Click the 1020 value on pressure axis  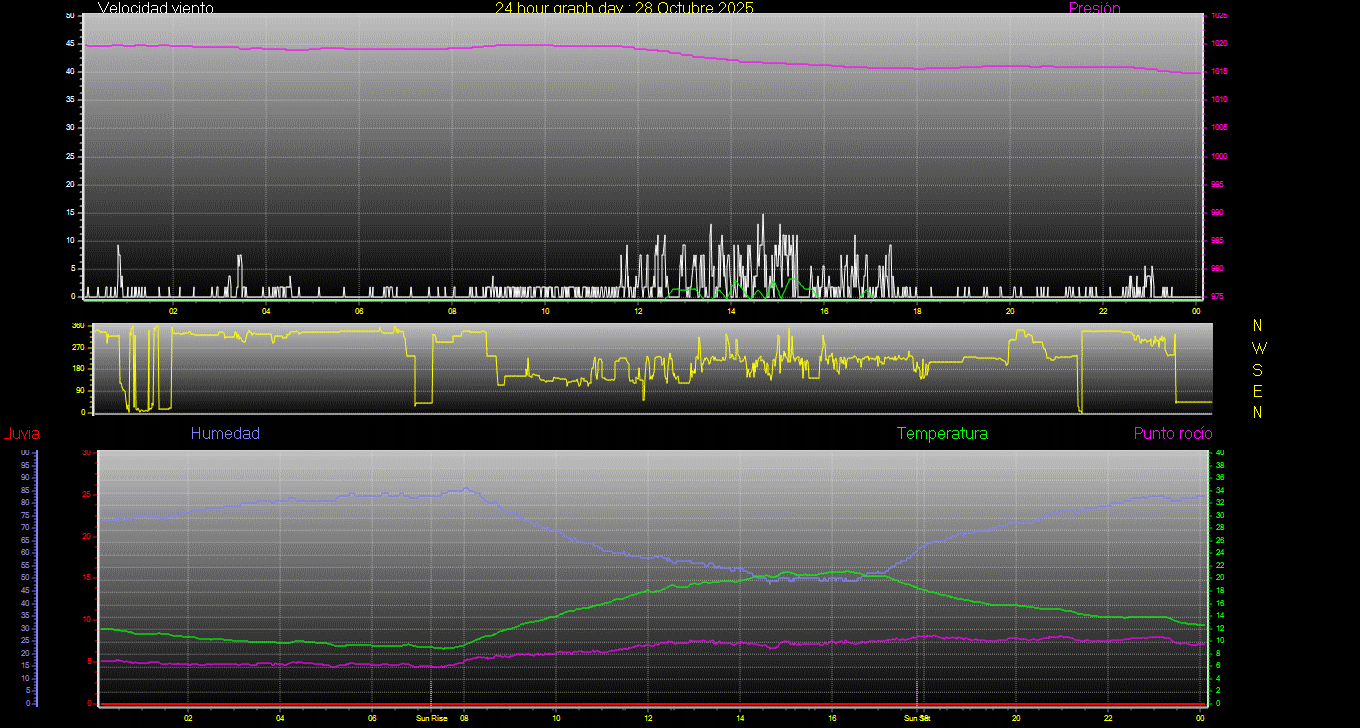pos(1219,44)
